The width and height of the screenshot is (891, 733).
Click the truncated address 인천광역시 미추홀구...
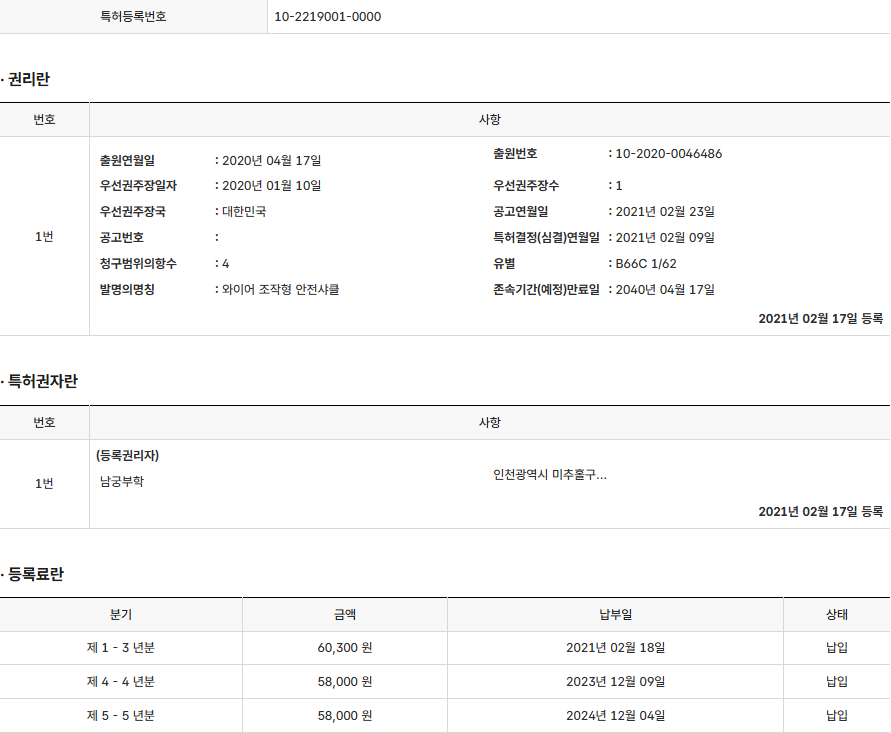[549, 475]
